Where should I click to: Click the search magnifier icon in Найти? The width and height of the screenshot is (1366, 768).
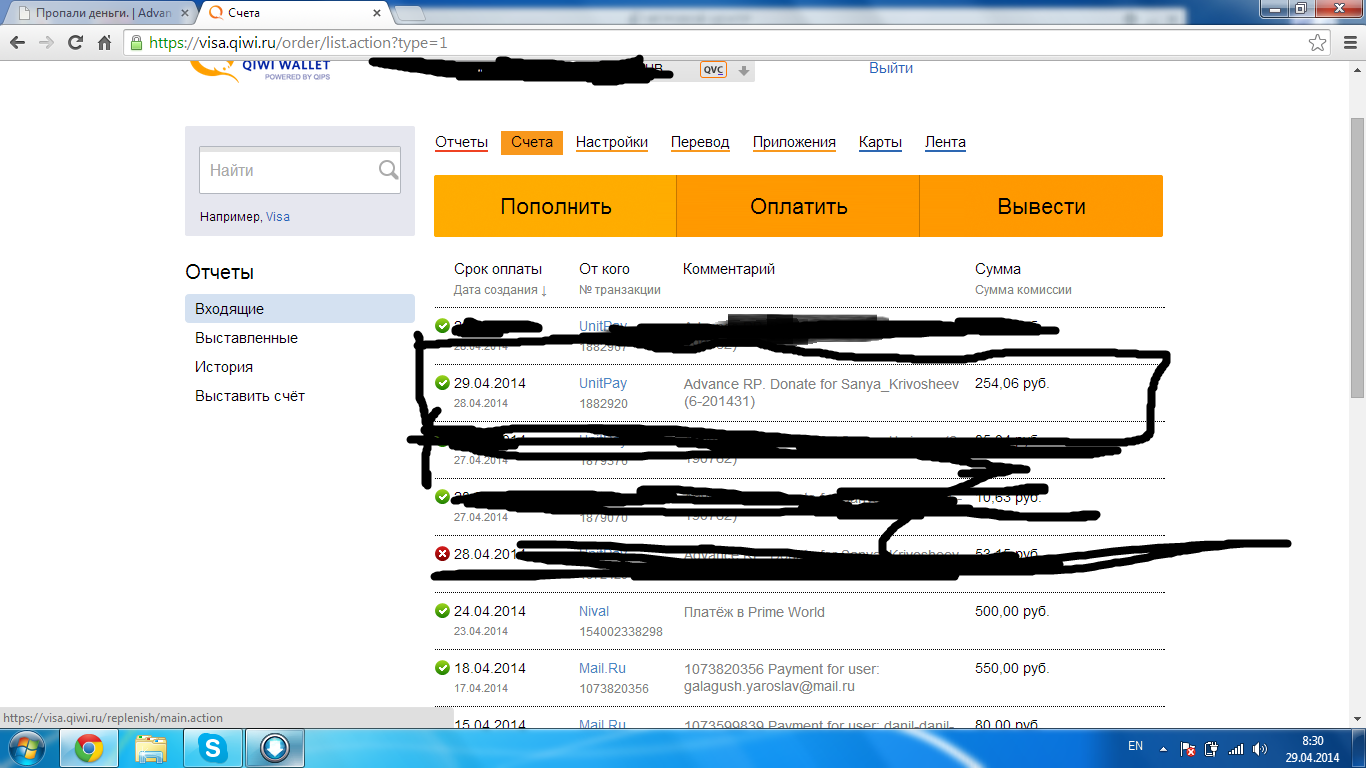coord(388,170)
